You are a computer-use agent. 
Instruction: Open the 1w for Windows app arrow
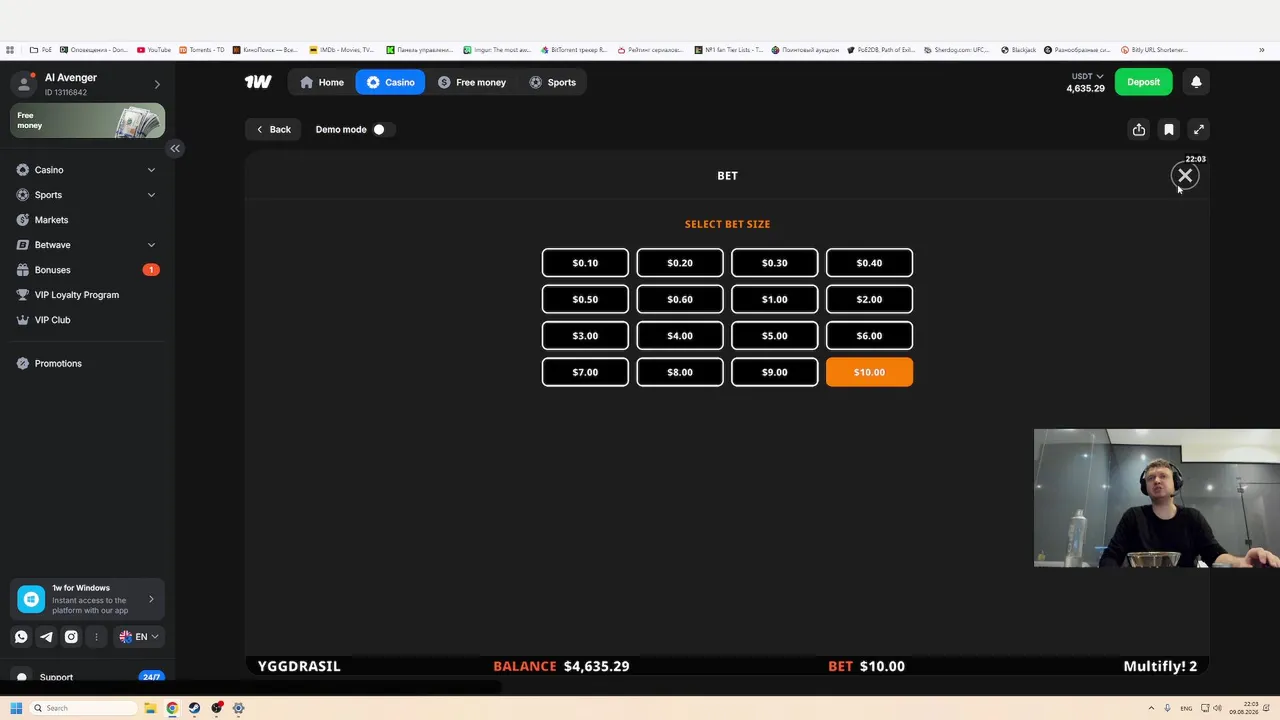tap(151, 599)
